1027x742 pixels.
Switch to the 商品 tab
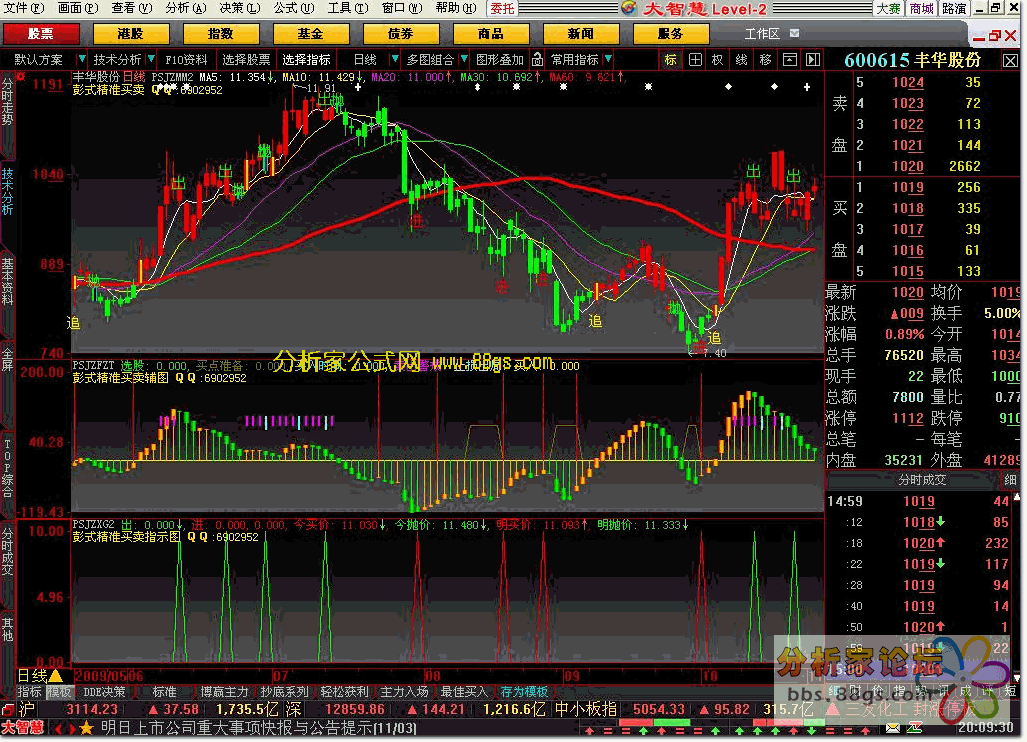(x=491, y=33)
